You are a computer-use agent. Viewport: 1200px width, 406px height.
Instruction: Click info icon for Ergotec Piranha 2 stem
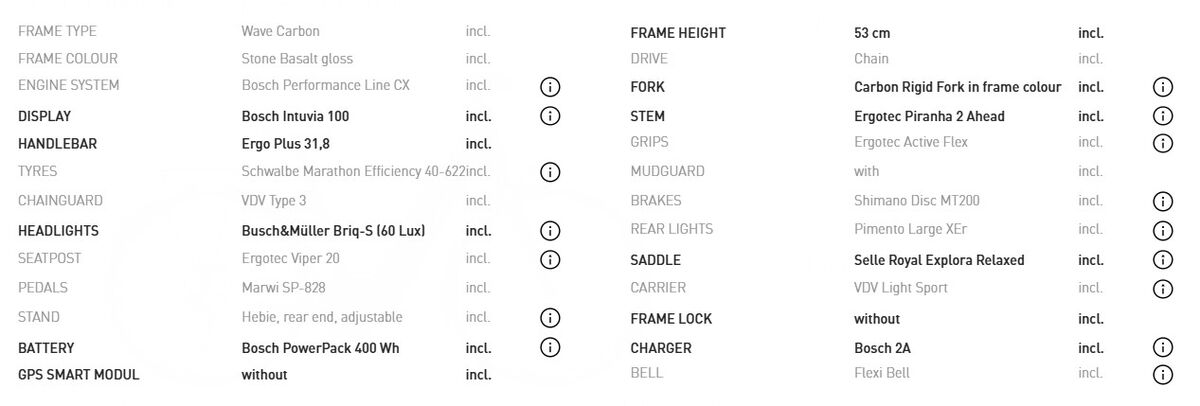point(1163,116)
